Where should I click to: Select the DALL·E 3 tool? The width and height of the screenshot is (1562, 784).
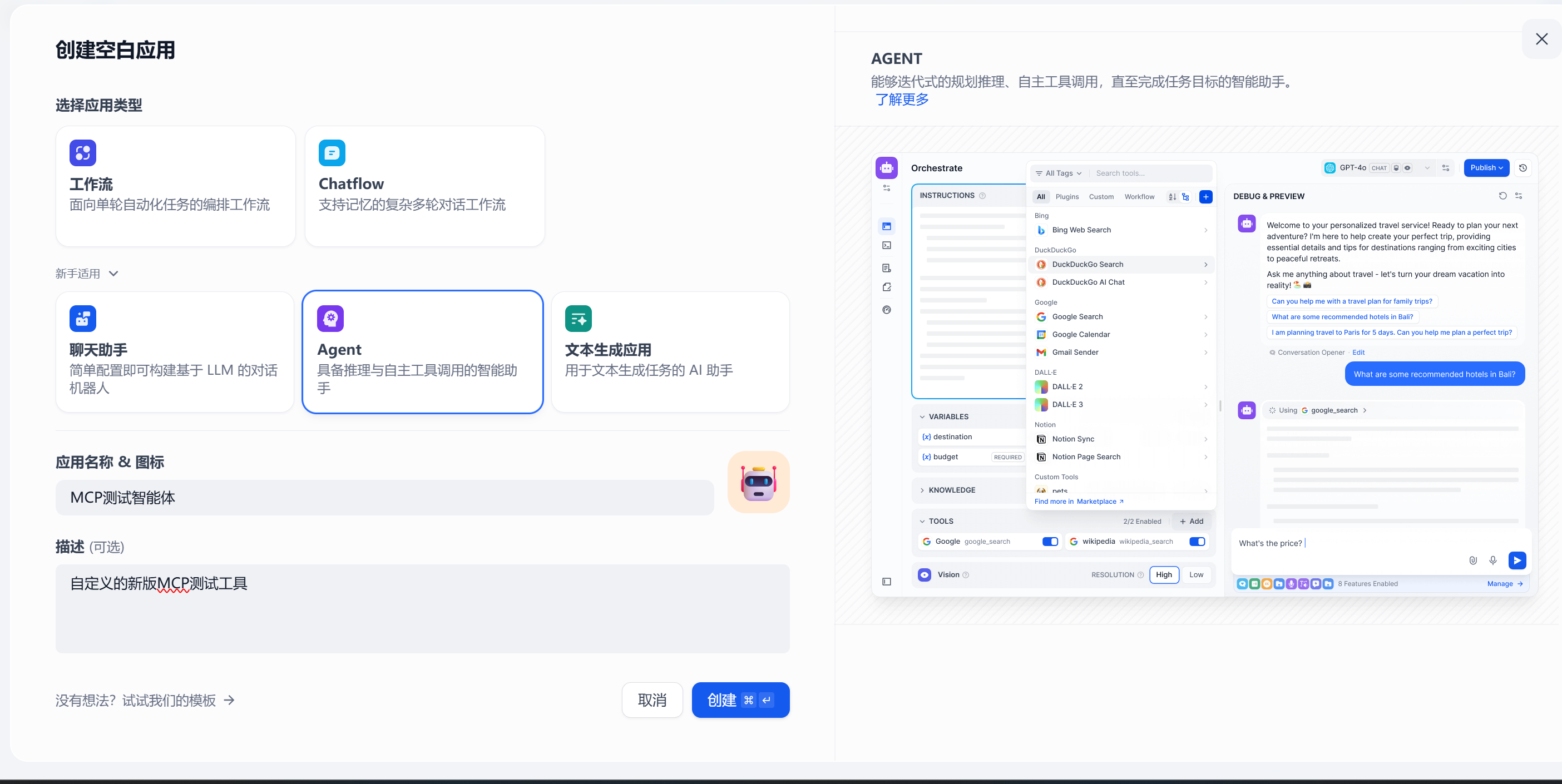point(1122,405)
